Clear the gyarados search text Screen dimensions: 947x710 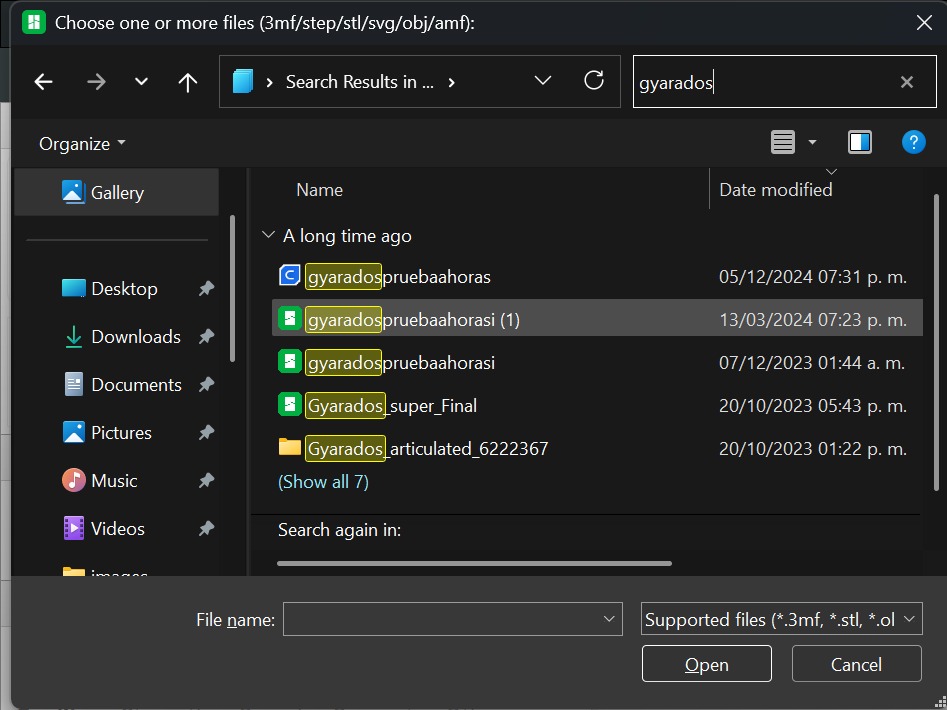coord(906,82)
